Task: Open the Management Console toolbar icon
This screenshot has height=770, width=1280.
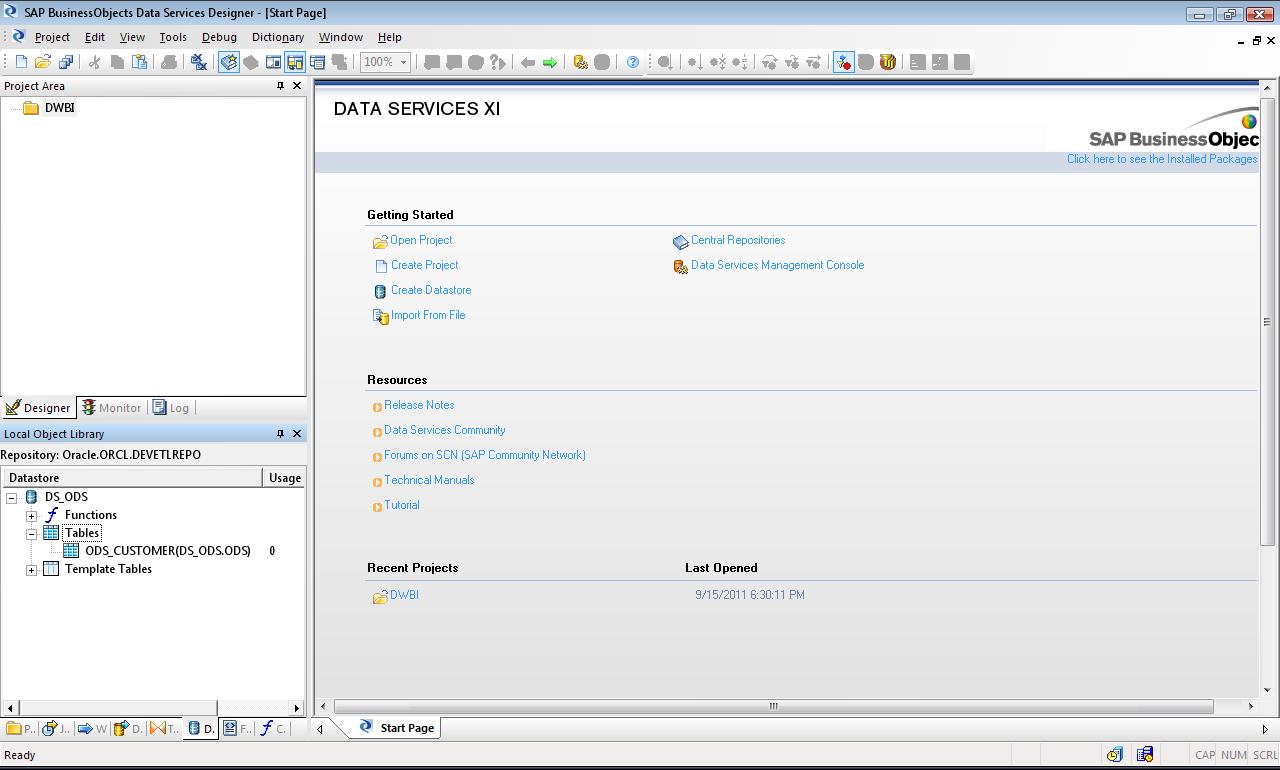Action: pyautogui.click(x=580, y=62)
